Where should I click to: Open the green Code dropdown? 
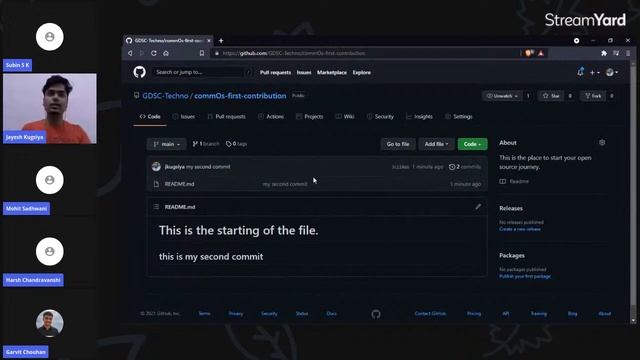pos(472,144)
